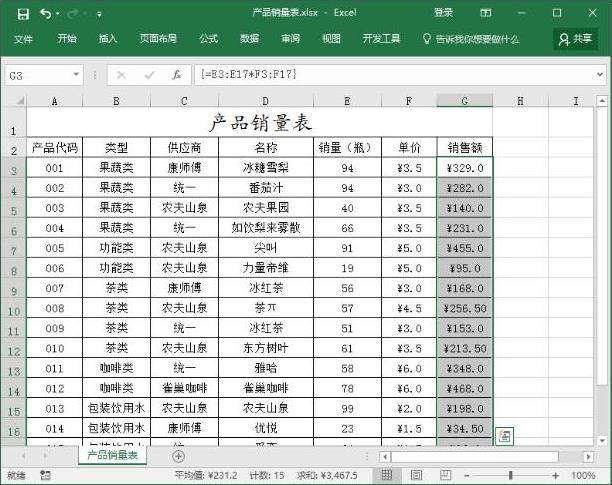
Task: Add a new sheet with plus icon
Action: (x=178, y=456)
